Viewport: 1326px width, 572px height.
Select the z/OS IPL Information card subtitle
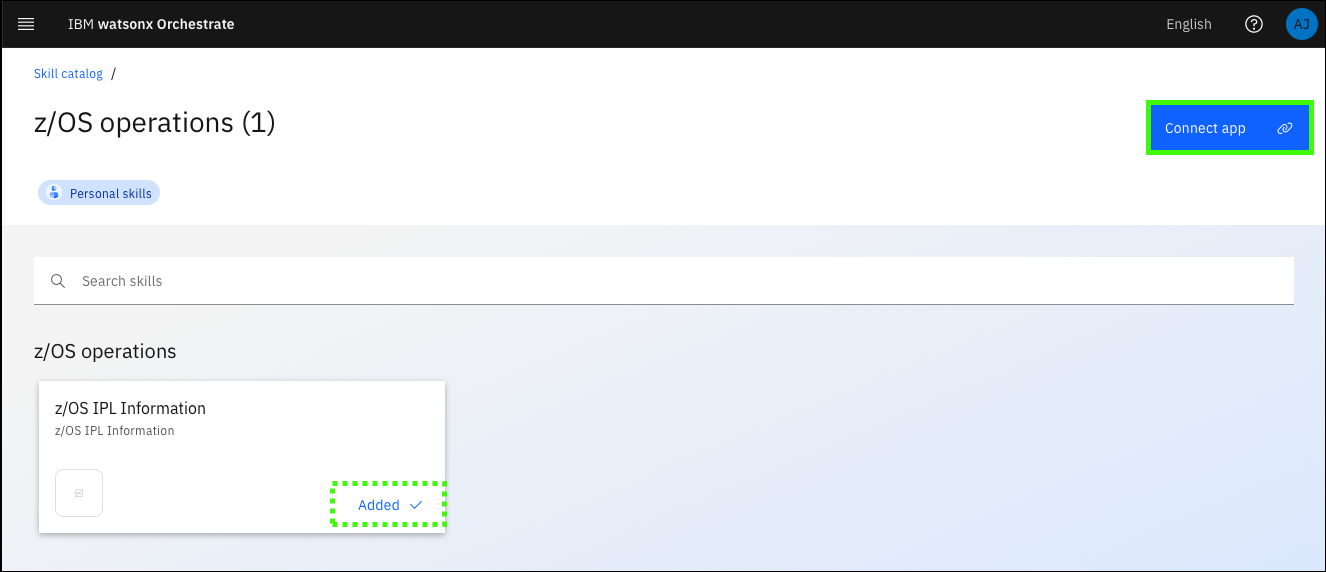114,431
